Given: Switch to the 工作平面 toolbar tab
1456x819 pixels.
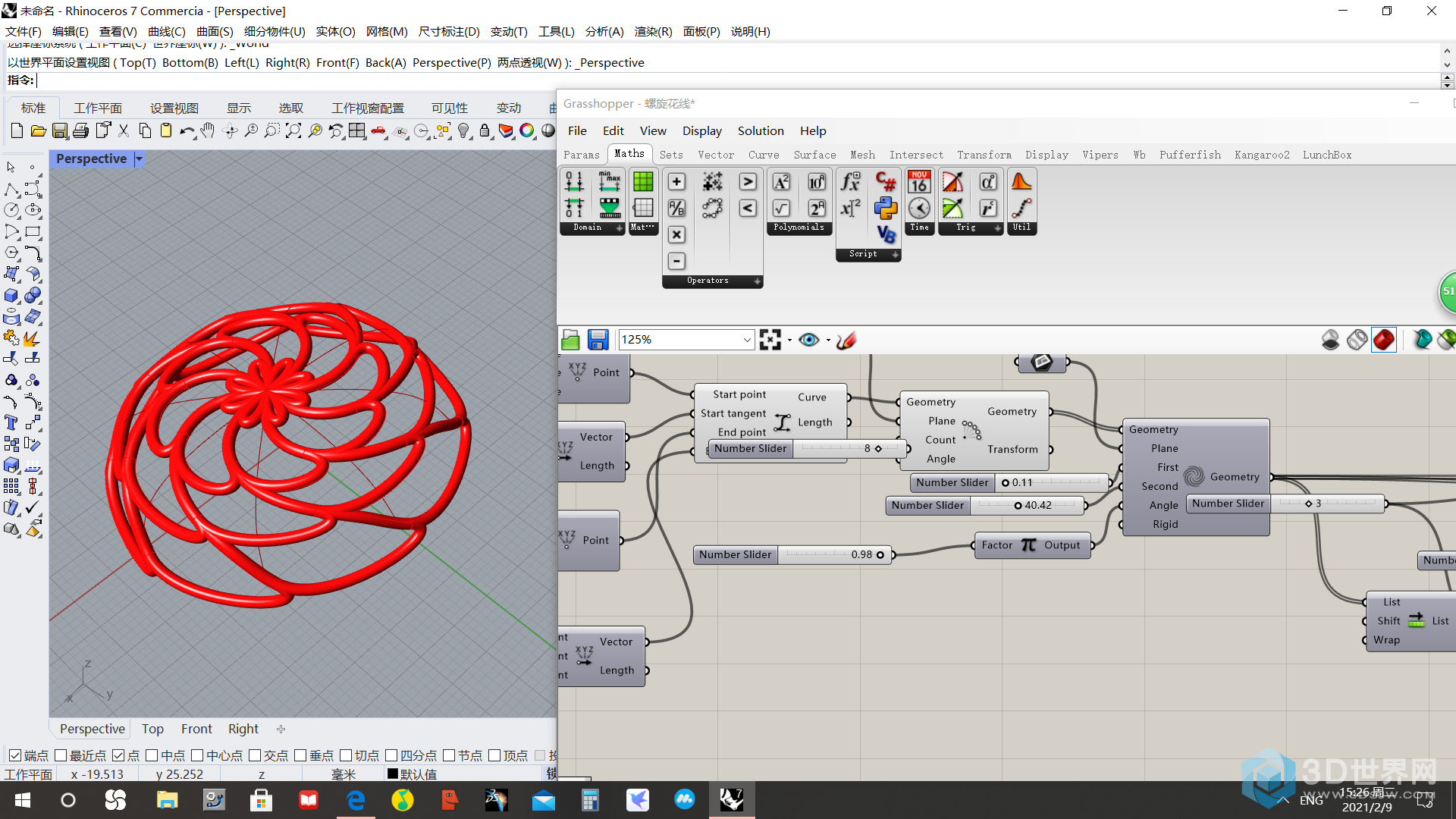Looking at the screenshot, I should (98, 108).
